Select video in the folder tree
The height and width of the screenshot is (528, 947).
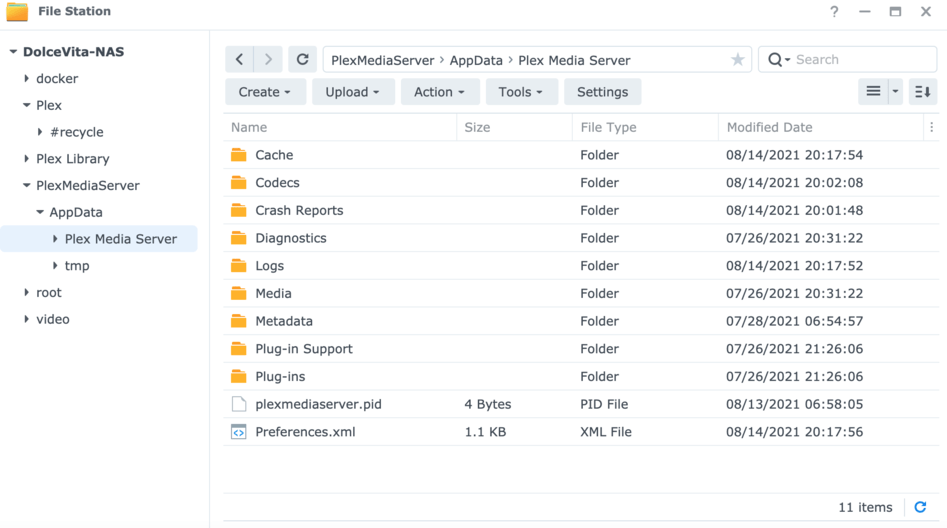coord(53,319)
